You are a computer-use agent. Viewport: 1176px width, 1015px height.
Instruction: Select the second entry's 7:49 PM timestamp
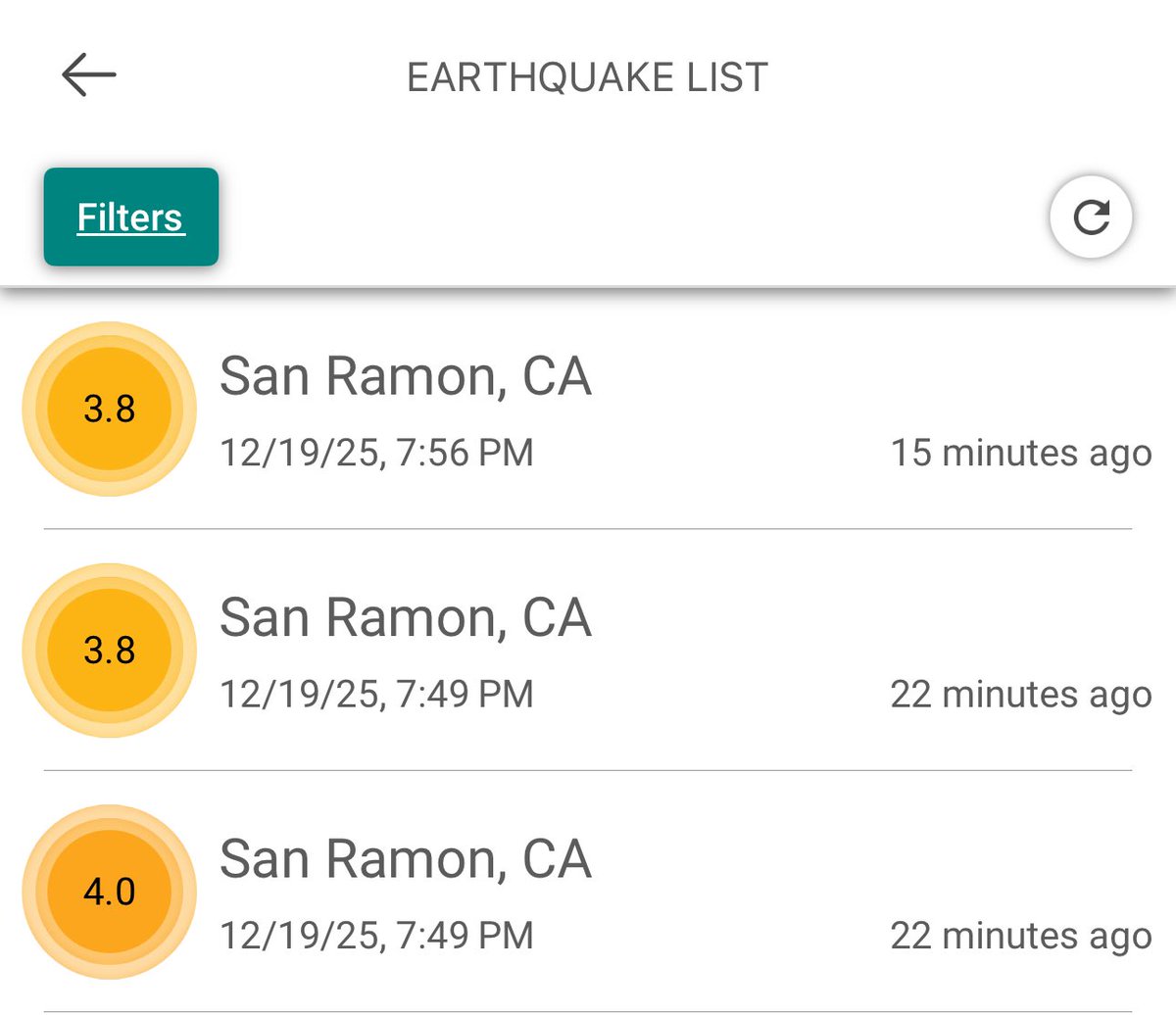pos(376,694)
